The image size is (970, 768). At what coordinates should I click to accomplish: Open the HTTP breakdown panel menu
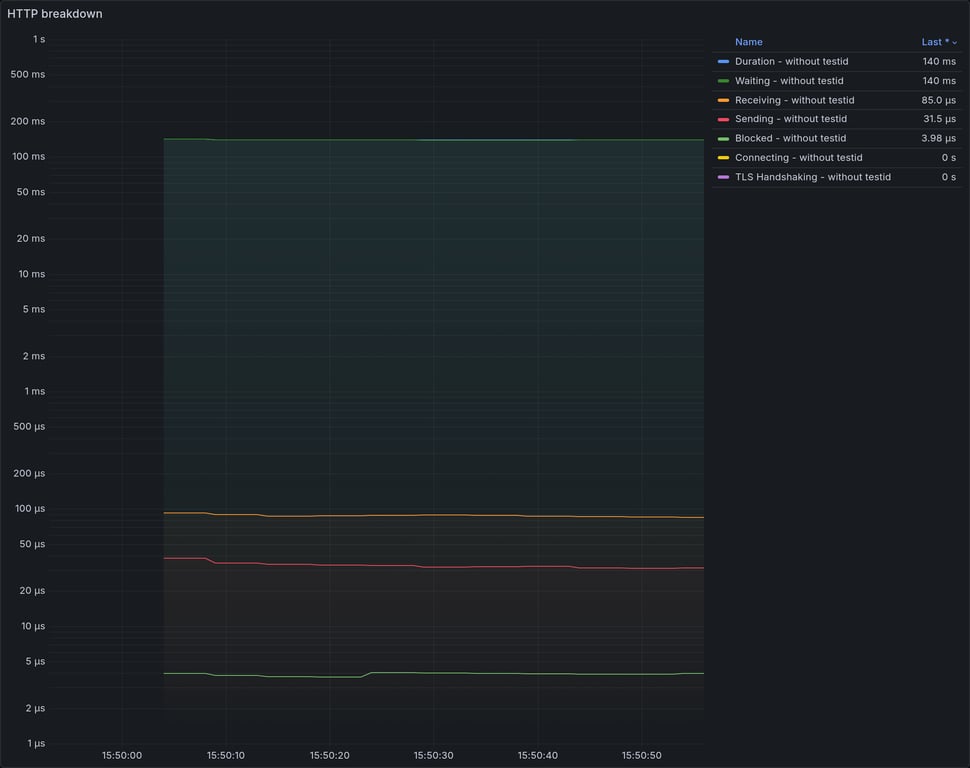pyautogui.click(x=55, y=13)
